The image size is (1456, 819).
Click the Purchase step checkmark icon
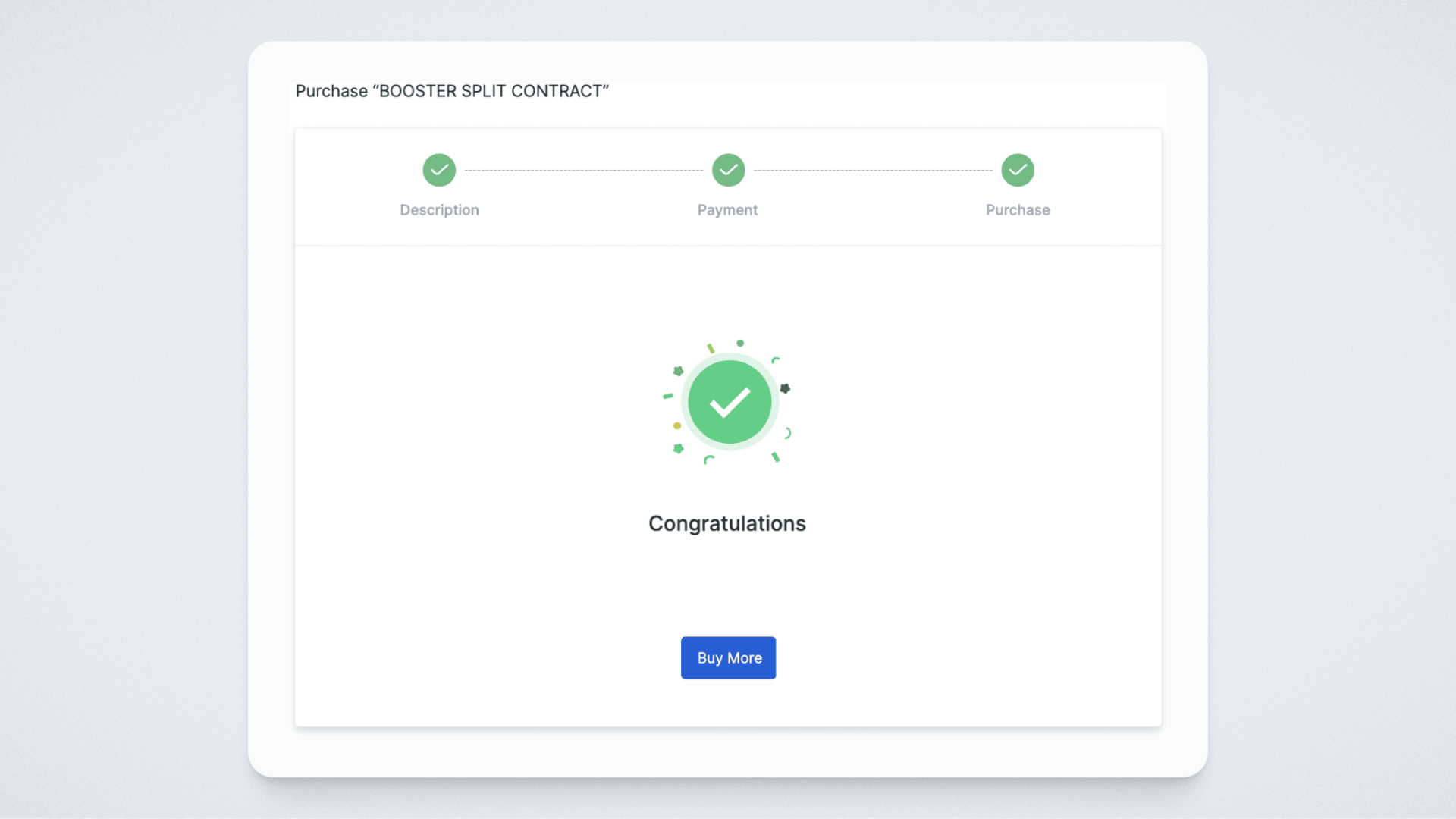coord(1018,170)
